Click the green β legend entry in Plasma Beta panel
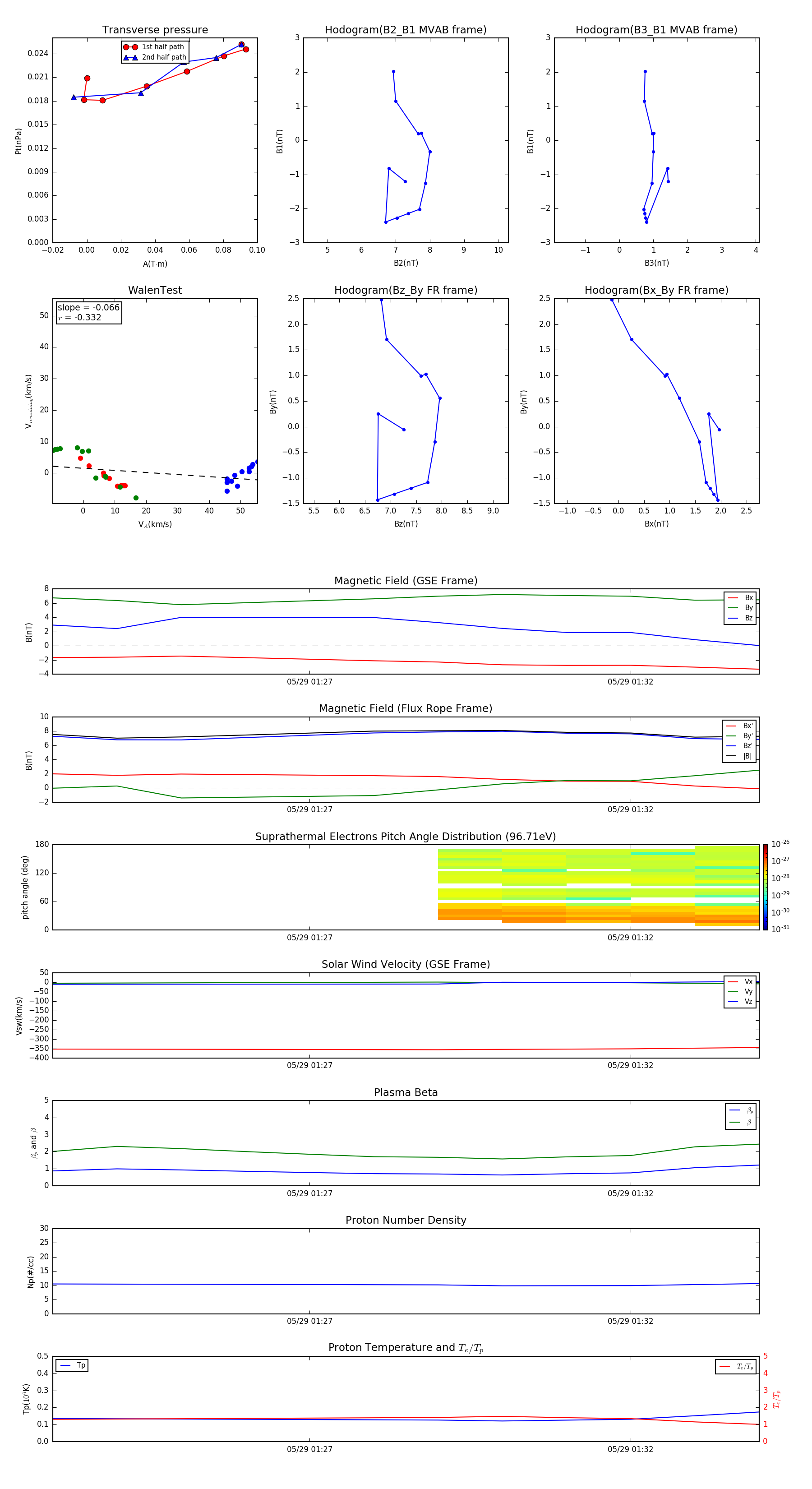Viewport: 812px width, 1489px height. click(741, 1122)
